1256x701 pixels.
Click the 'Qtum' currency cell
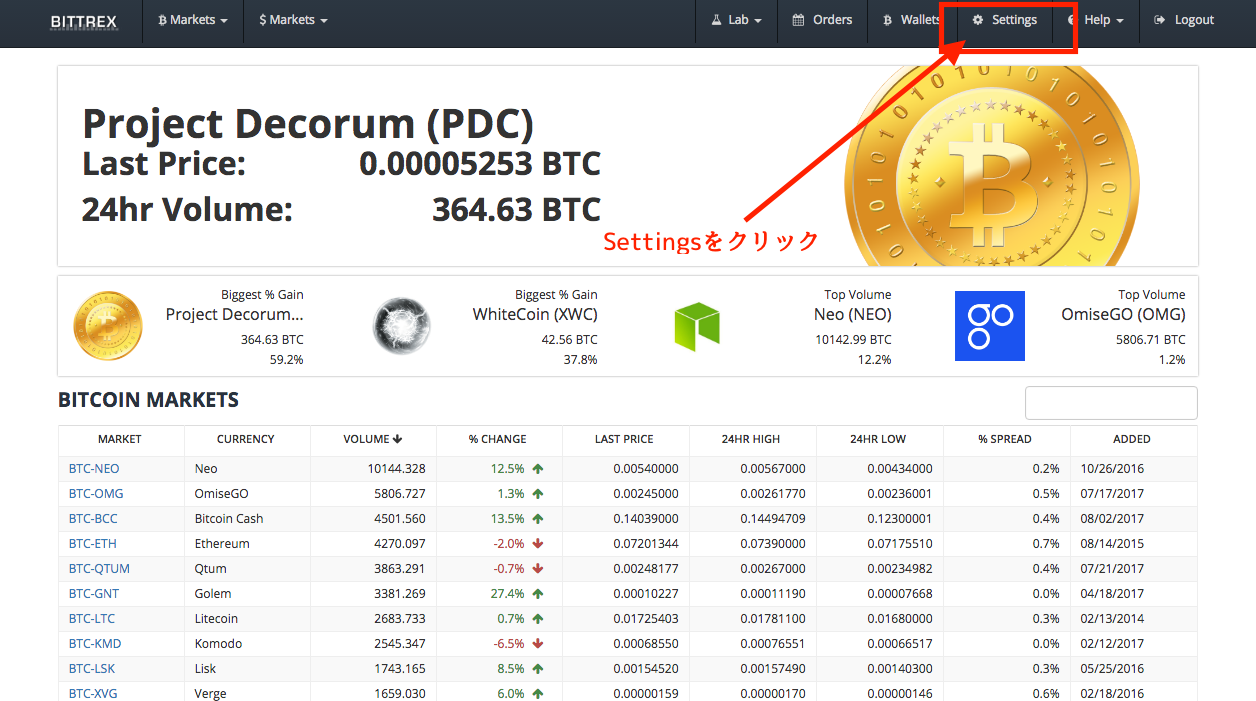point(211,568)
